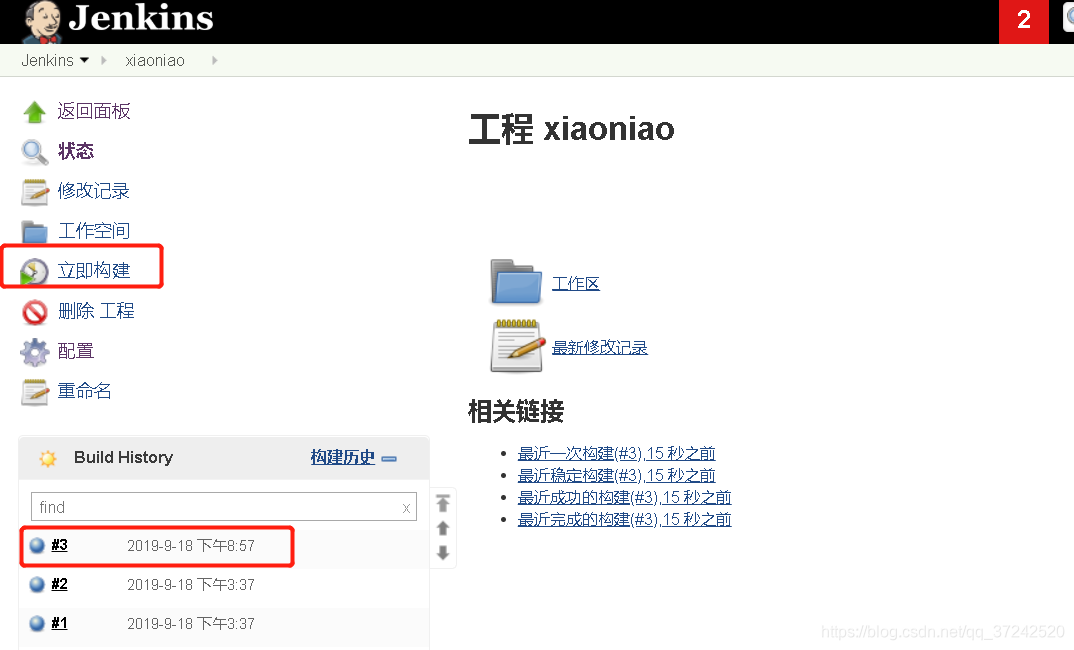Click the blue status ball for build #2
Image resolution: width=1074 pixels, height=650 pixels.
point(37,584)
